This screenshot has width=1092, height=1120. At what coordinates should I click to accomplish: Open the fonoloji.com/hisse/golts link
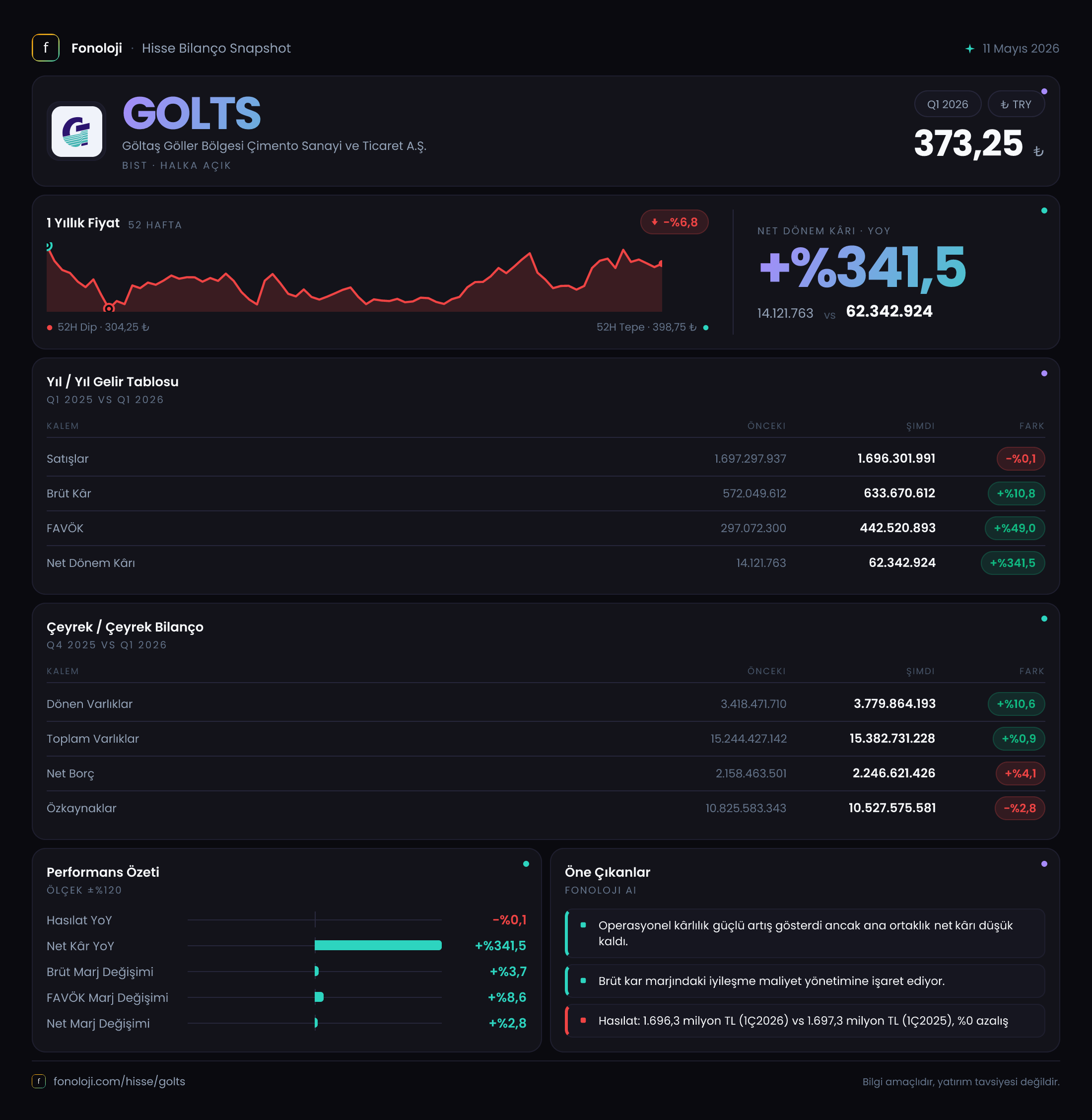coord(119,1081)
